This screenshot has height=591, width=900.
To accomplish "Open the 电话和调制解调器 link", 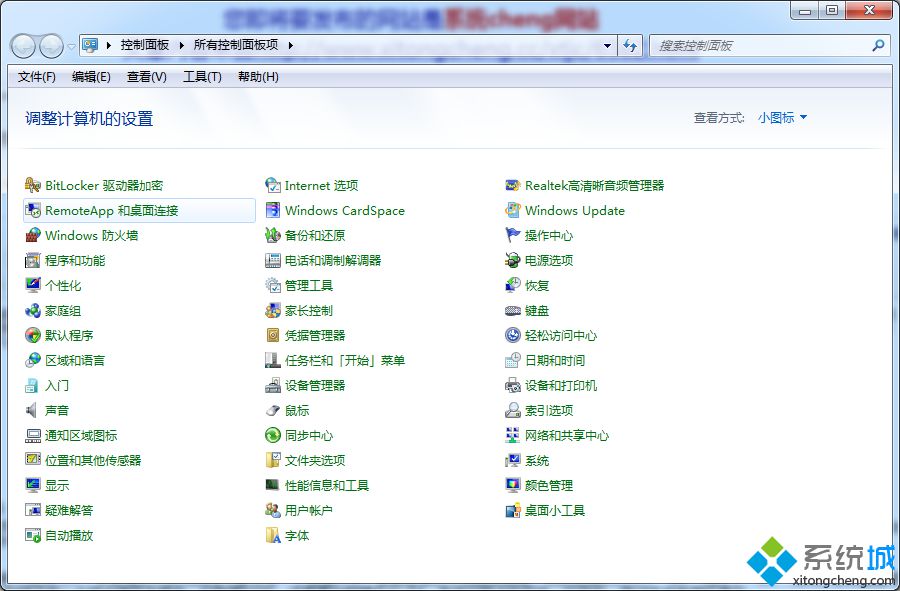I will 333,260.
